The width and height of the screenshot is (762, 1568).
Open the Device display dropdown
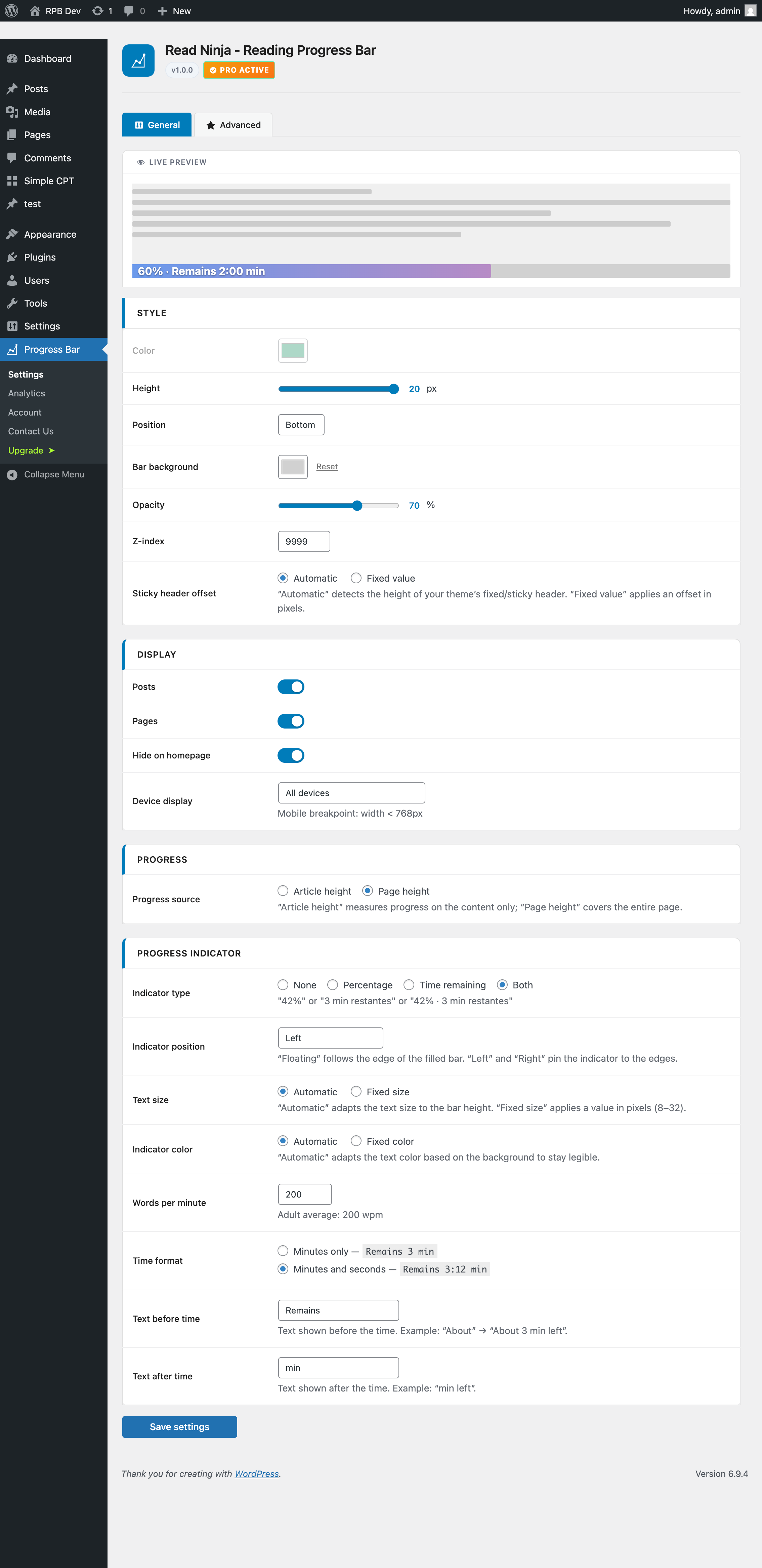[x=351, y=792]
